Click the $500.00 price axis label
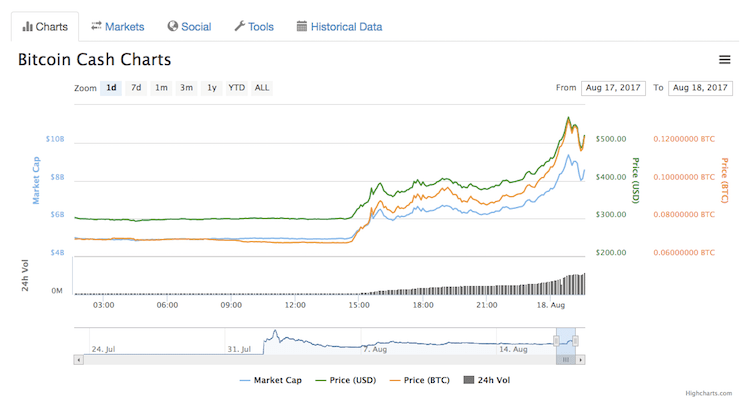Image resolution: width=750 pixels, height=407 pixels. (x=611, y=139)
